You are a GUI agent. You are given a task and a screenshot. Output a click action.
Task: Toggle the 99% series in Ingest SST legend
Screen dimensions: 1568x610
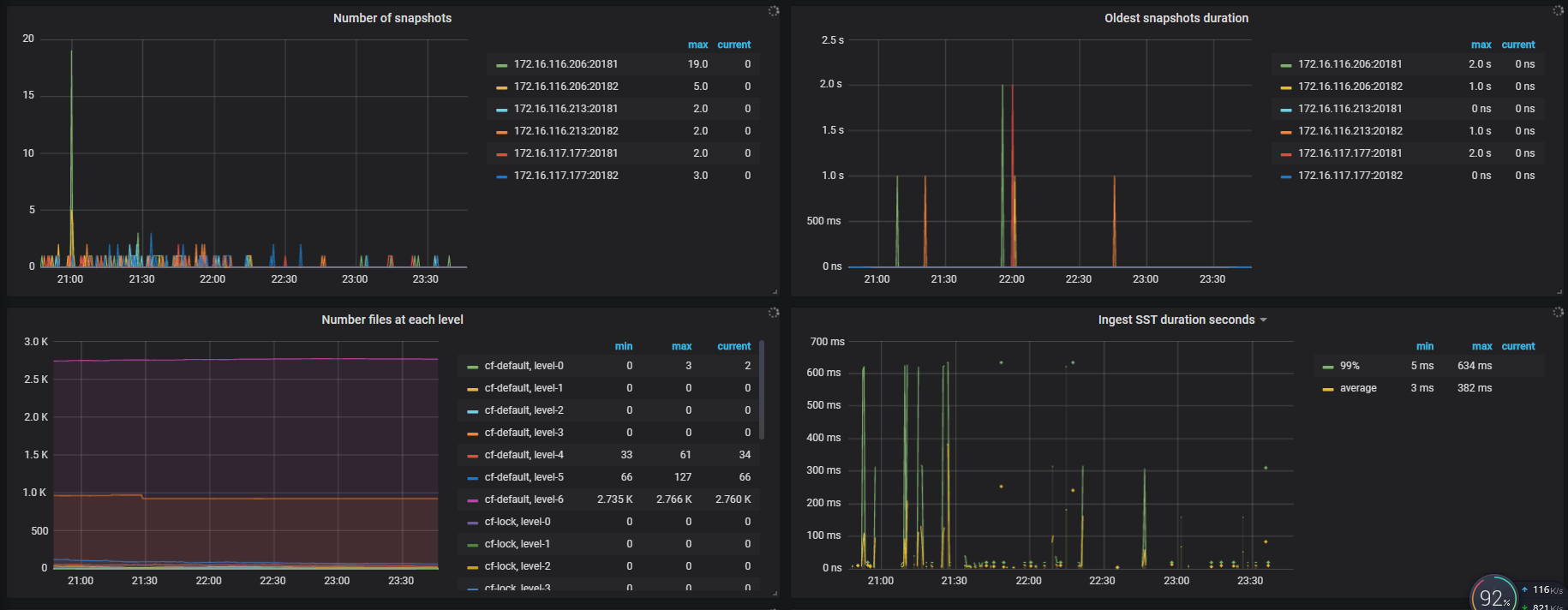(1350, 366)
